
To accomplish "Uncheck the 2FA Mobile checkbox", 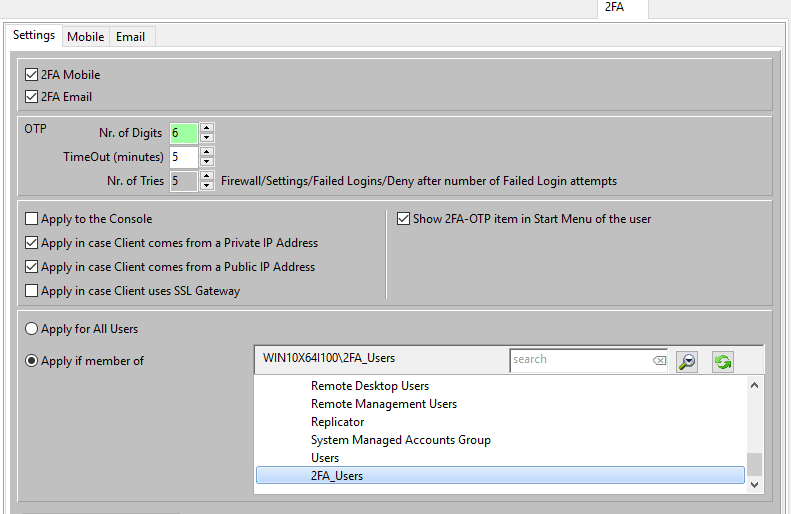I will point(32,75).
